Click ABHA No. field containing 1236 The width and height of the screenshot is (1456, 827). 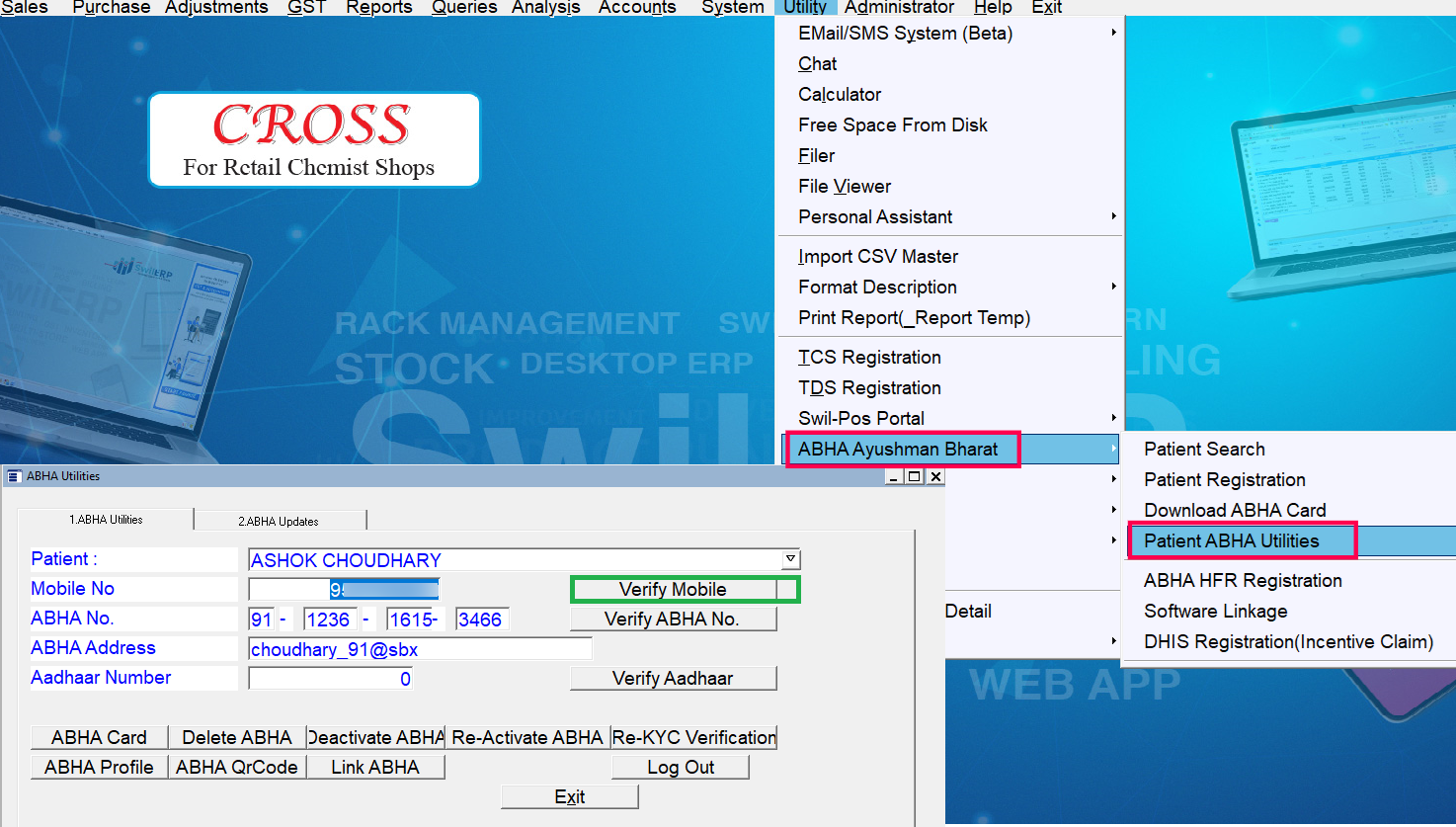[330, 620]
